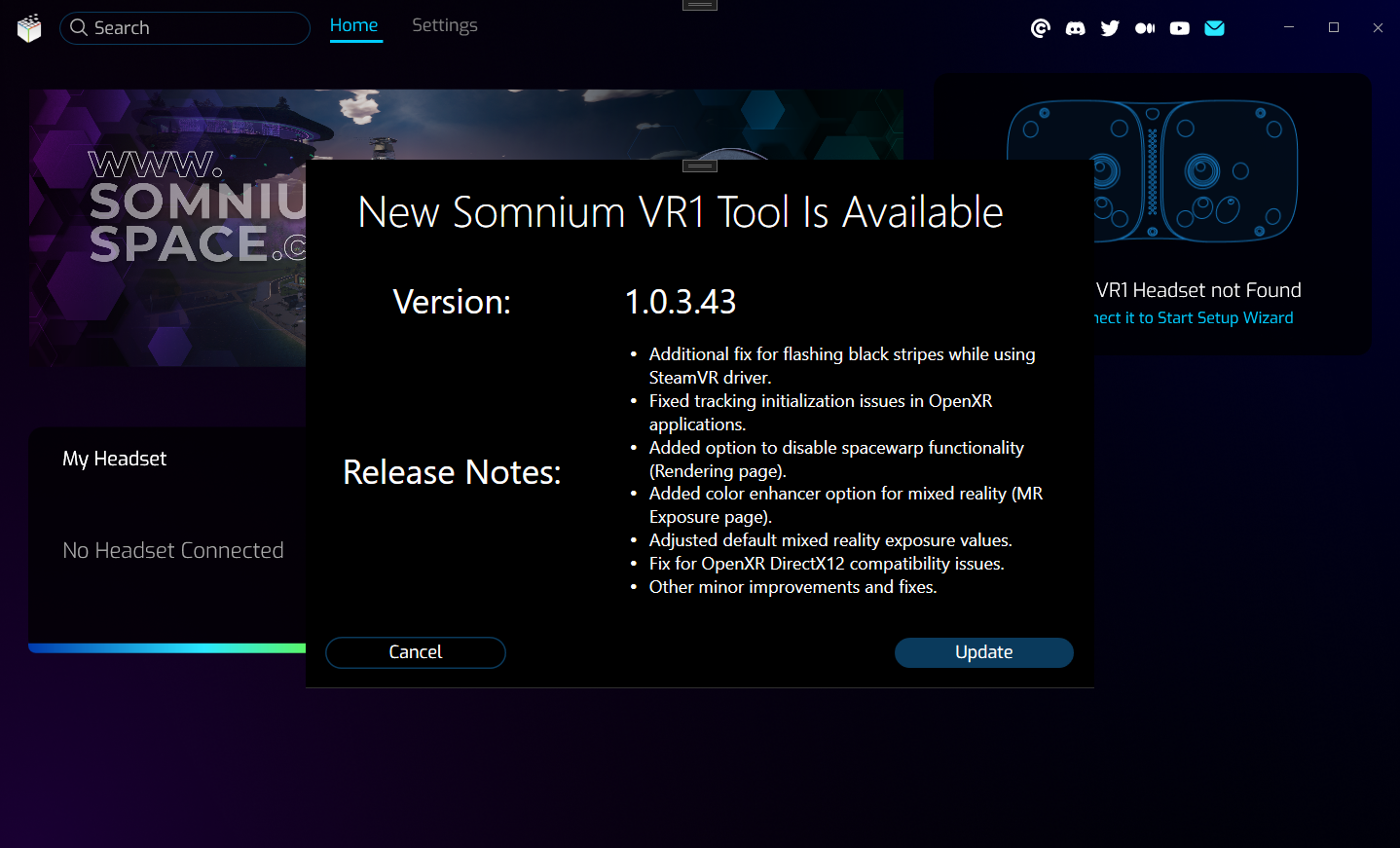Click the OpenXR tracking initialization fix note
Image resolution: width=1400 pixels, height=848 pixels.
click(821, 413)
